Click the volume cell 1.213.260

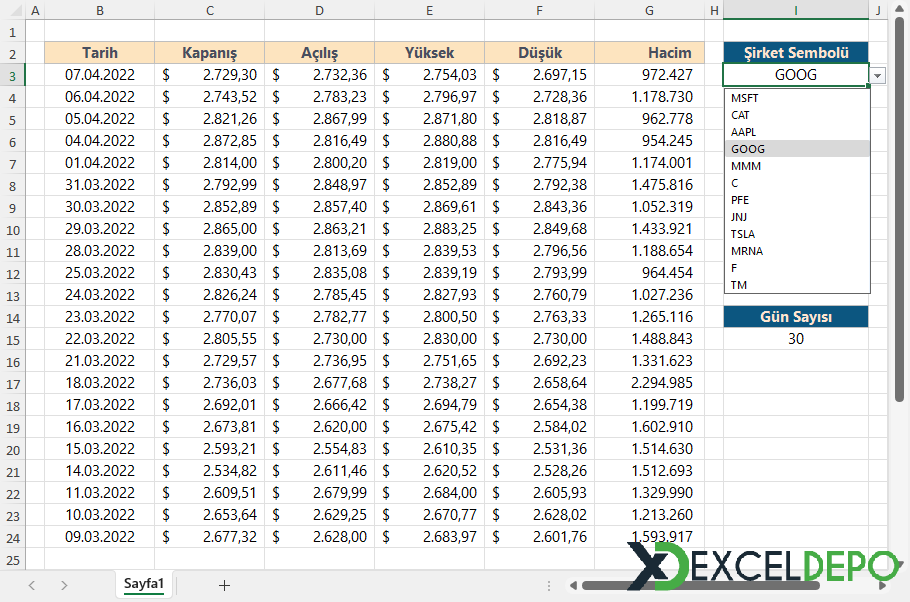click(649, 515)
